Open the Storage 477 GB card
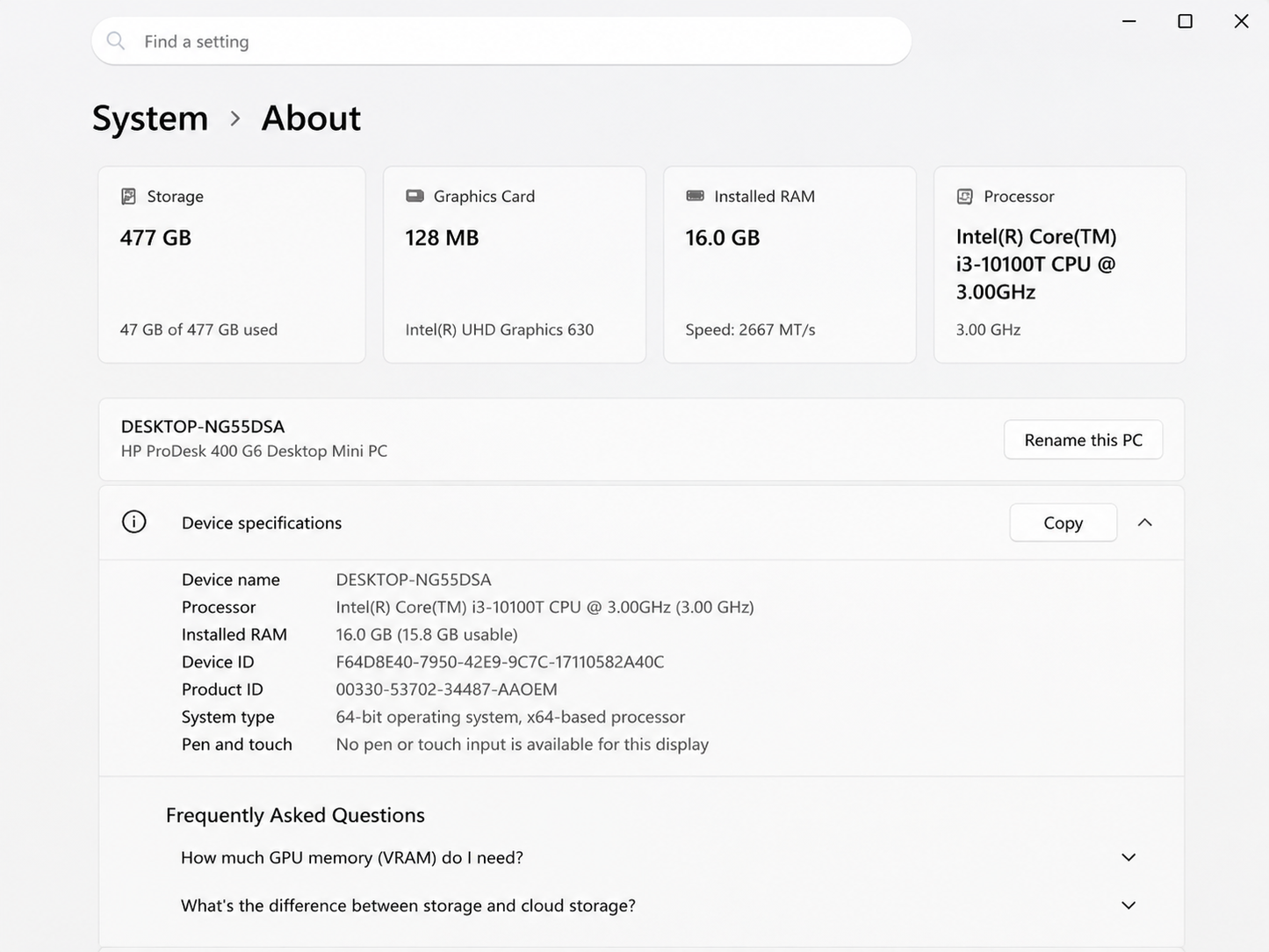 [232, 264]
